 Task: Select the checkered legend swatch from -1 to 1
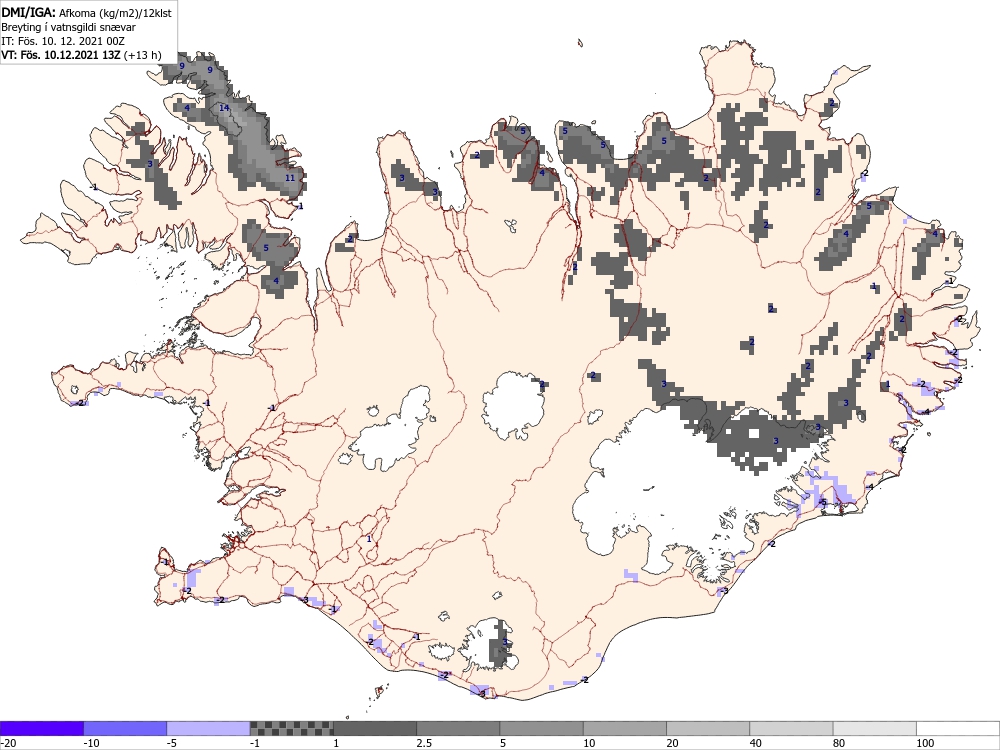[x=291, y=728]
